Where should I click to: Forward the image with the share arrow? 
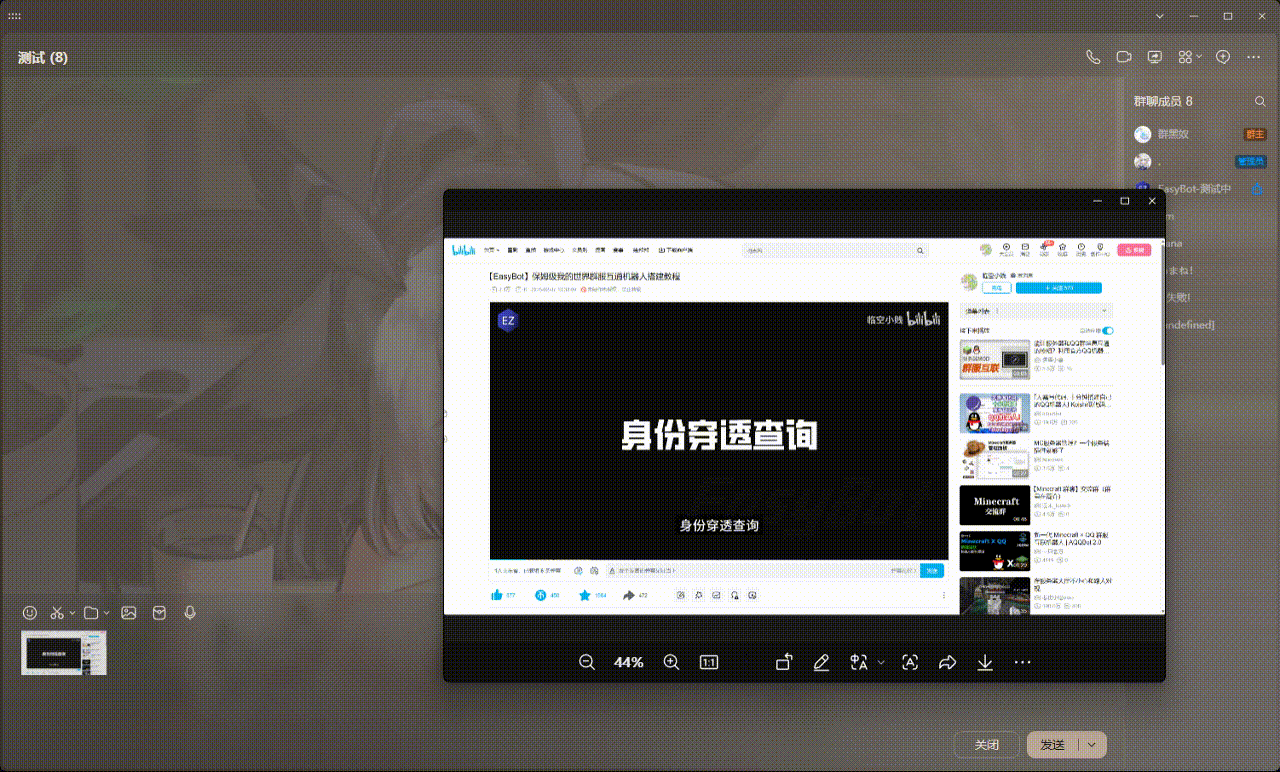[947, 662]
